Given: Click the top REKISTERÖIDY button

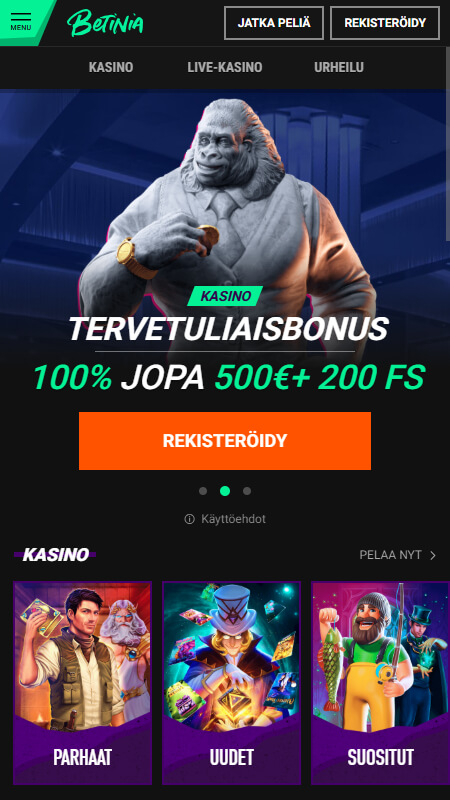Looking at the screenshot, I should [385, 23].
